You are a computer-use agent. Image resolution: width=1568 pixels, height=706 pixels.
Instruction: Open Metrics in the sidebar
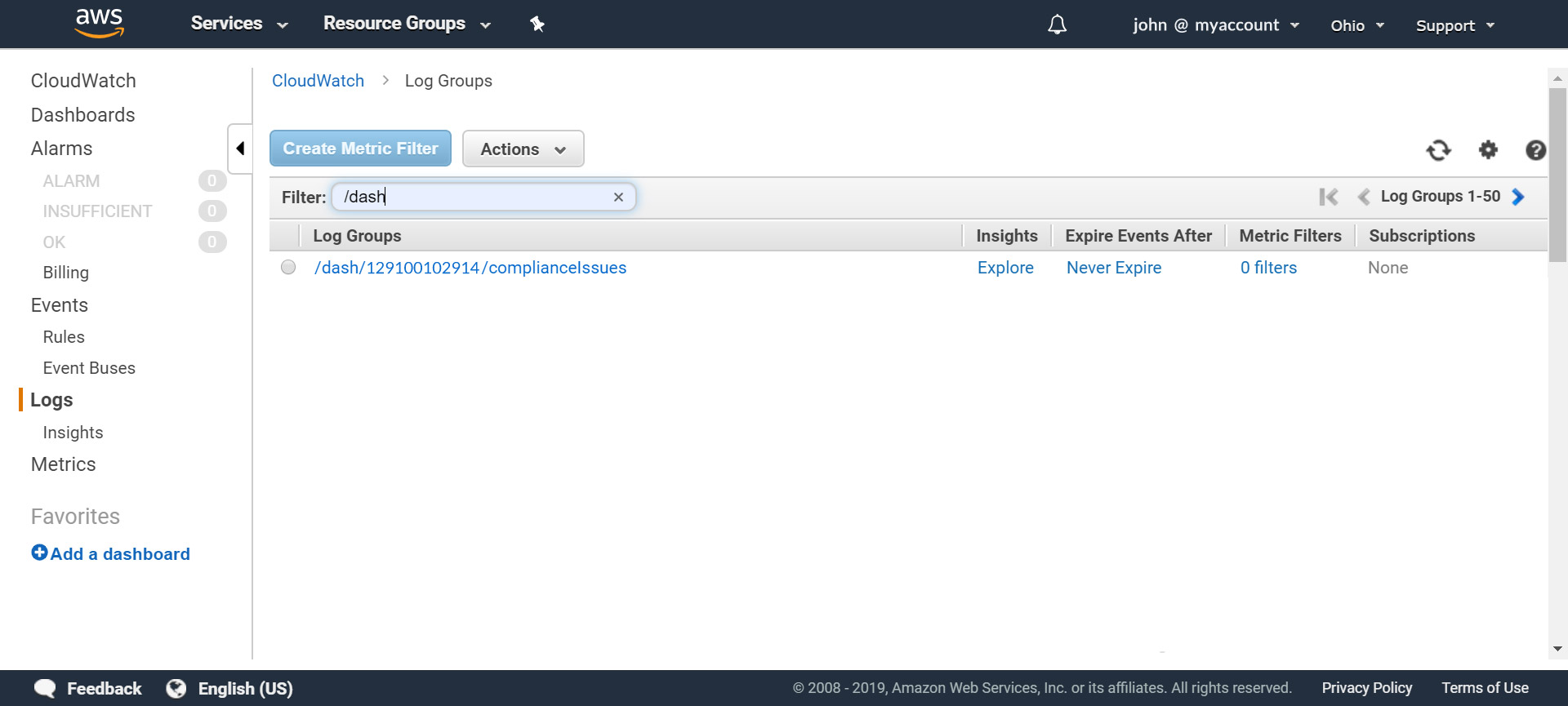(x=64, y=464)
